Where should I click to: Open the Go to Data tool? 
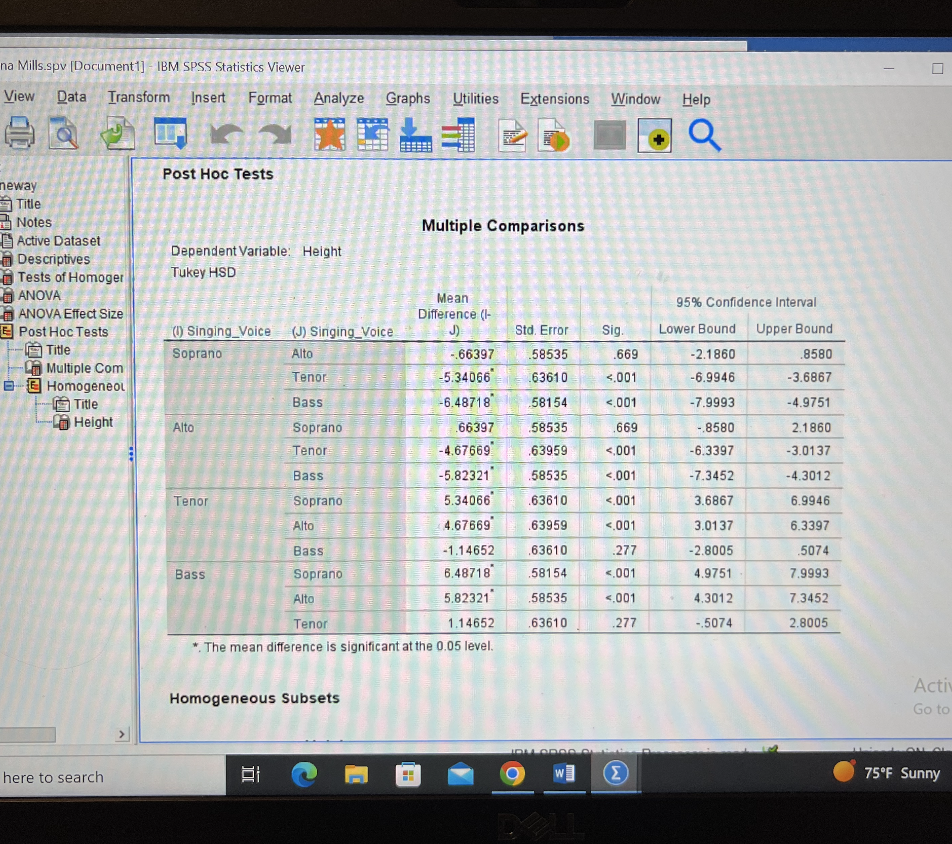pyautogui.click(x=373, y=133)
